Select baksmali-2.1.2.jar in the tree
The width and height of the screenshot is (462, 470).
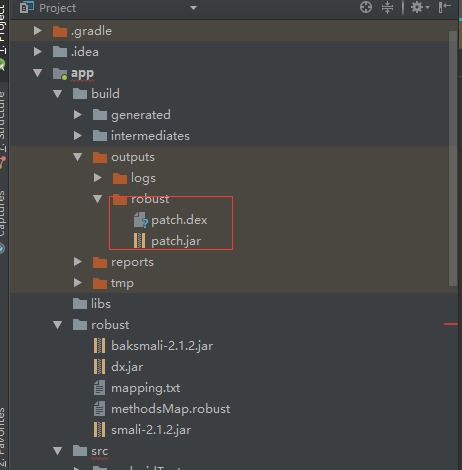(162, 346)
